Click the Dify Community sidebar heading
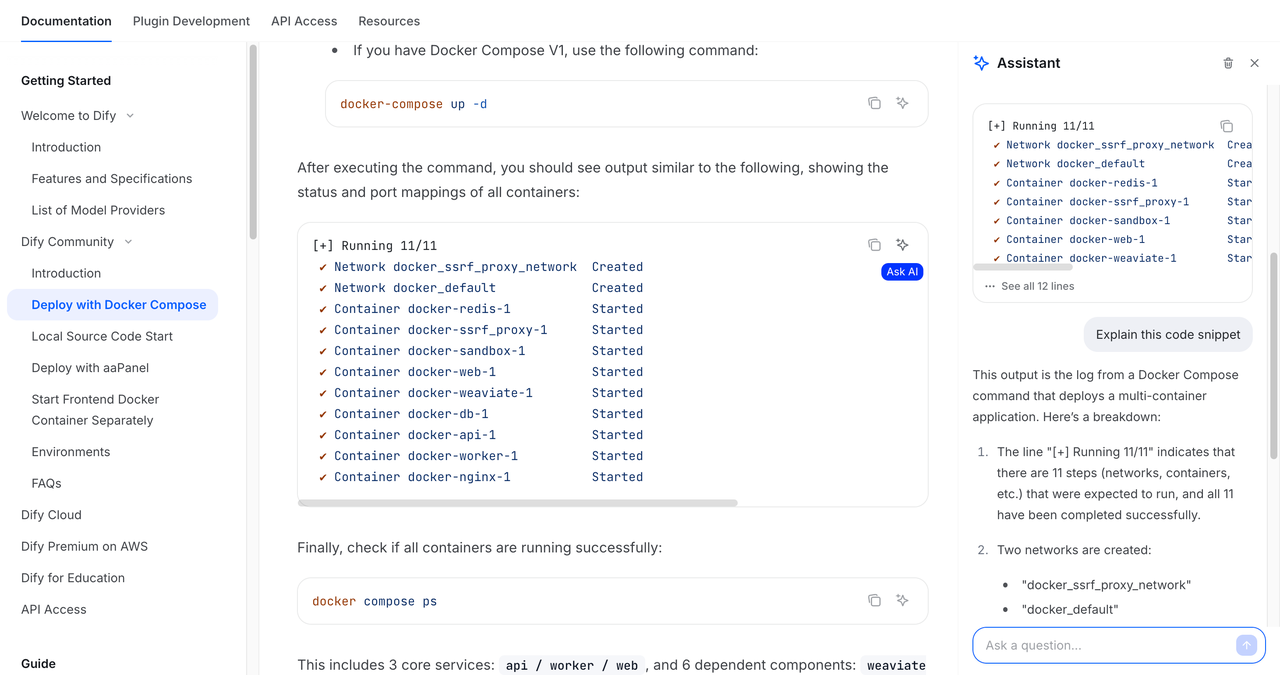 [x=67, y=242]
